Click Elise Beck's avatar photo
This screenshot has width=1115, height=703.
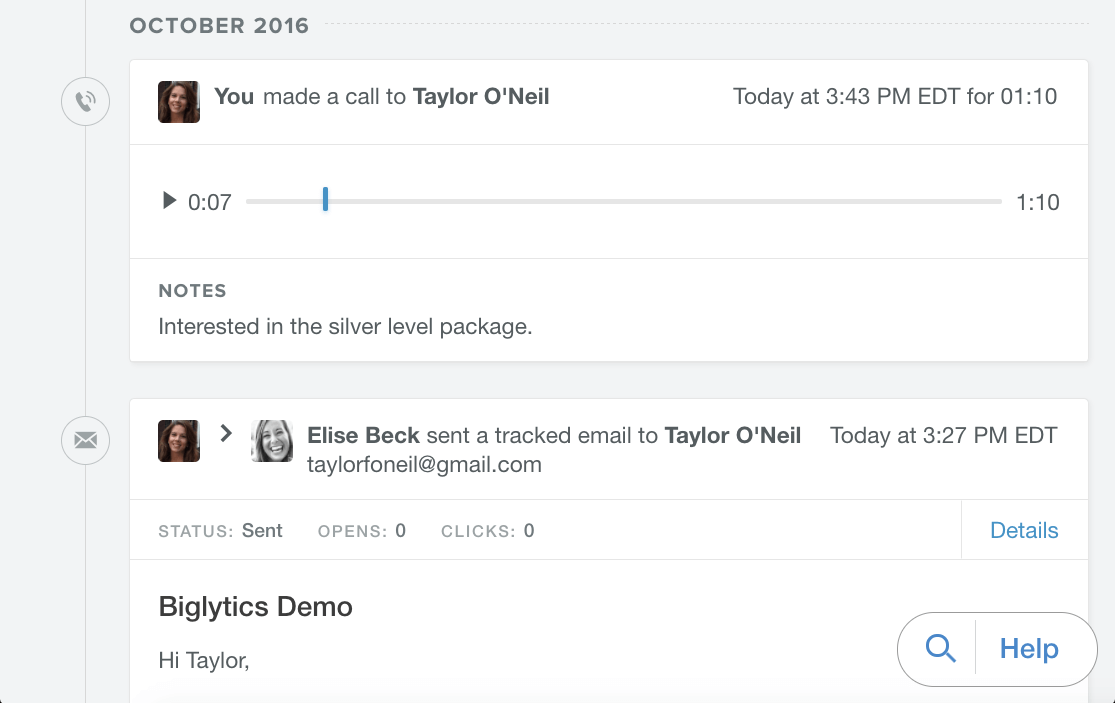(x=272, y=441)
